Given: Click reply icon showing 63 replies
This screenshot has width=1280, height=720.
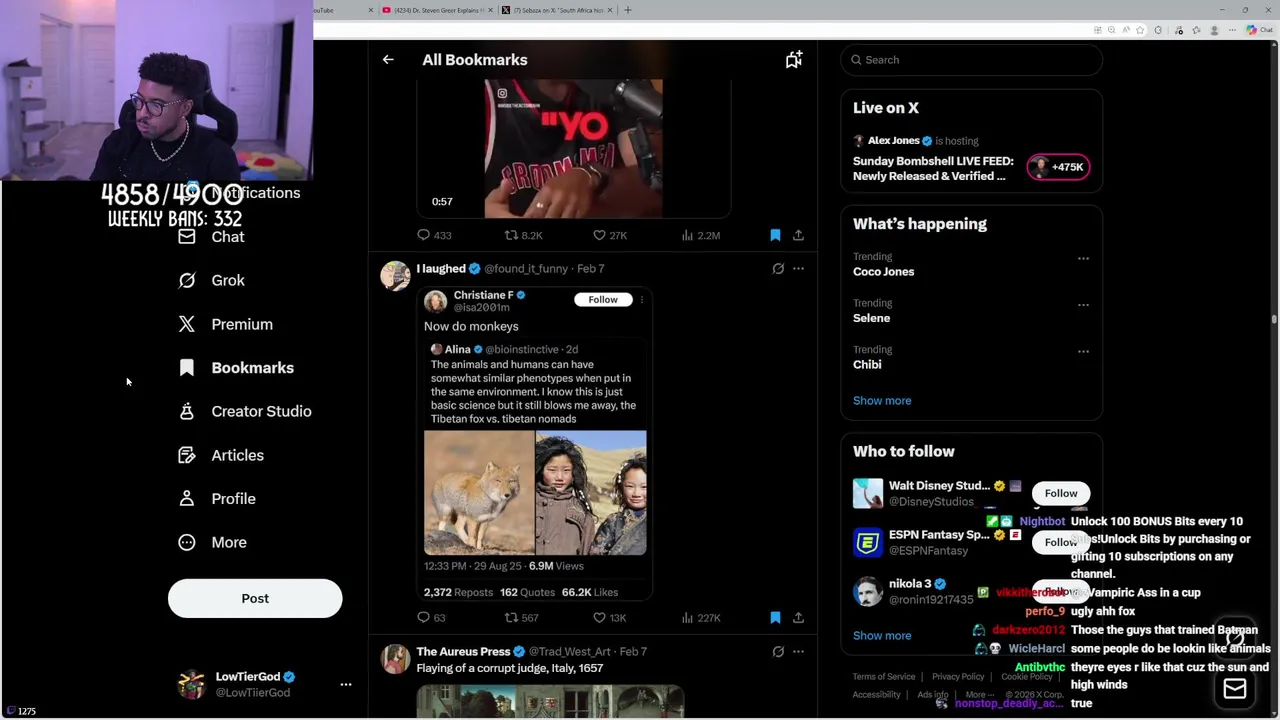Looking at the screenshot, I should point(423,618).
